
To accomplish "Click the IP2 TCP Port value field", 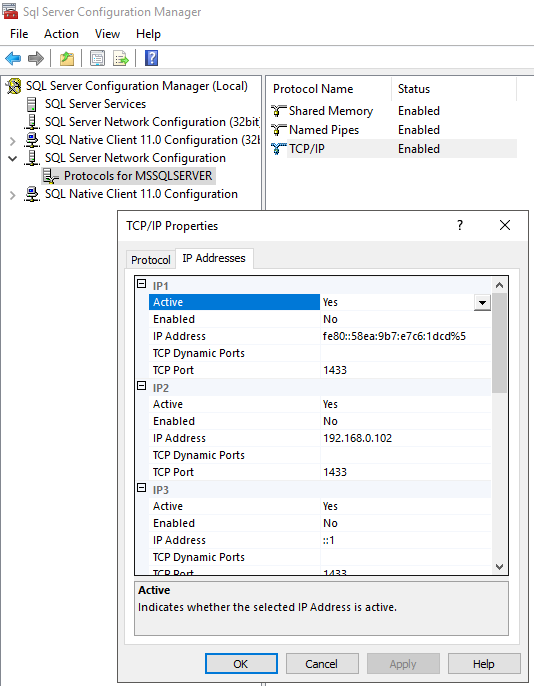I will 405,472.
